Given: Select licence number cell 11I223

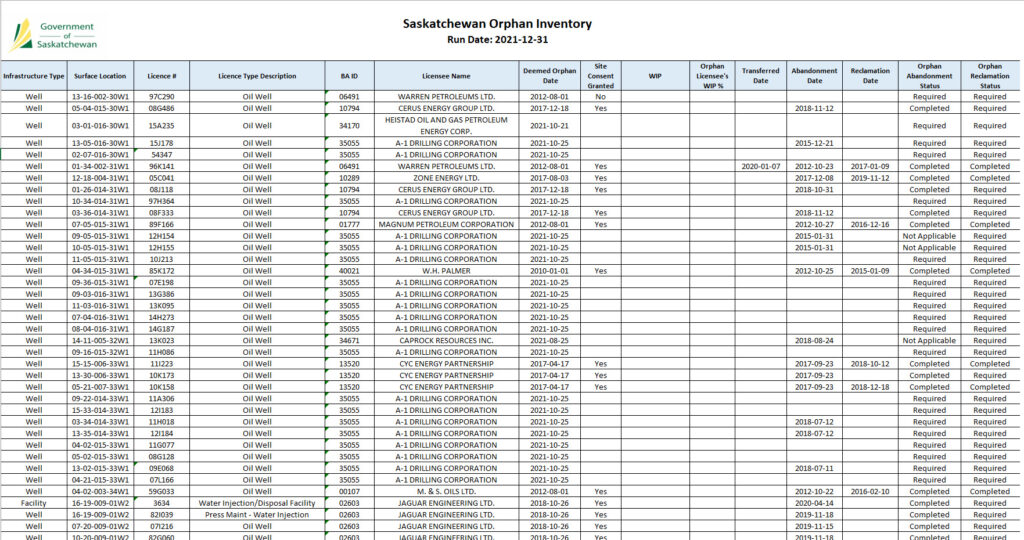Looking at the screenshot, I should pos(161,364).
